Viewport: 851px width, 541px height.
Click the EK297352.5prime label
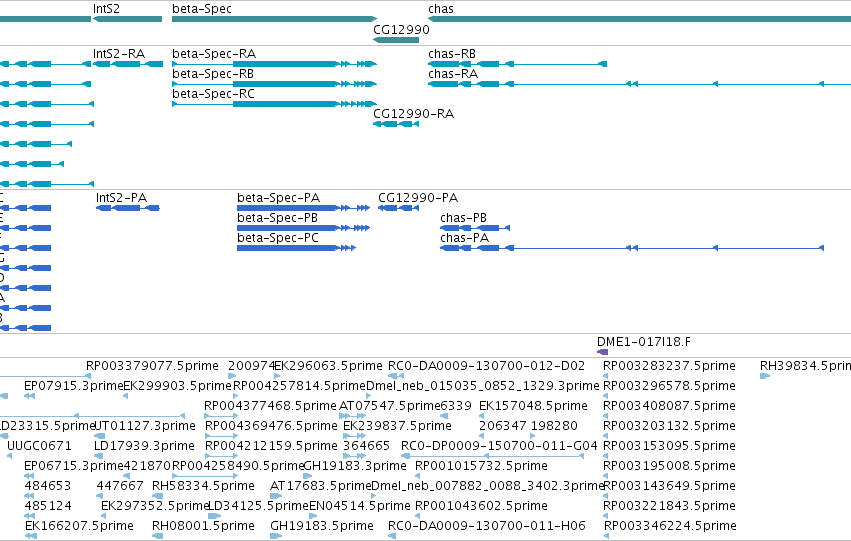[155, 506]
